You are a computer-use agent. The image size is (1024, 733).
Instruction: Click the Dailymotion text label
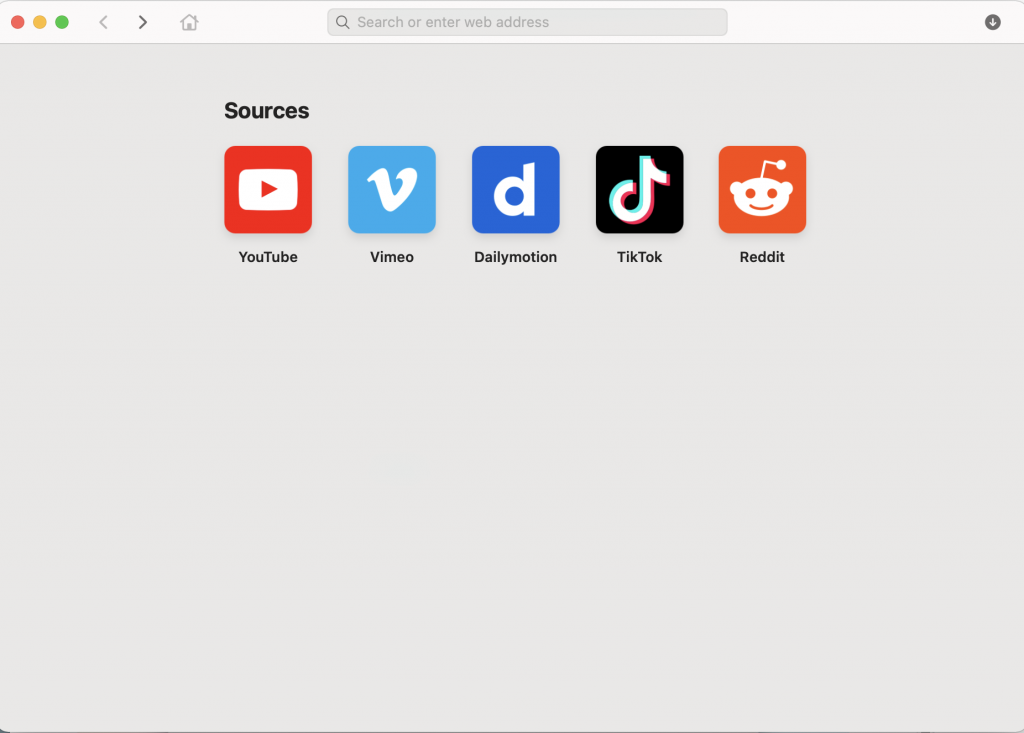click(516, 257)
